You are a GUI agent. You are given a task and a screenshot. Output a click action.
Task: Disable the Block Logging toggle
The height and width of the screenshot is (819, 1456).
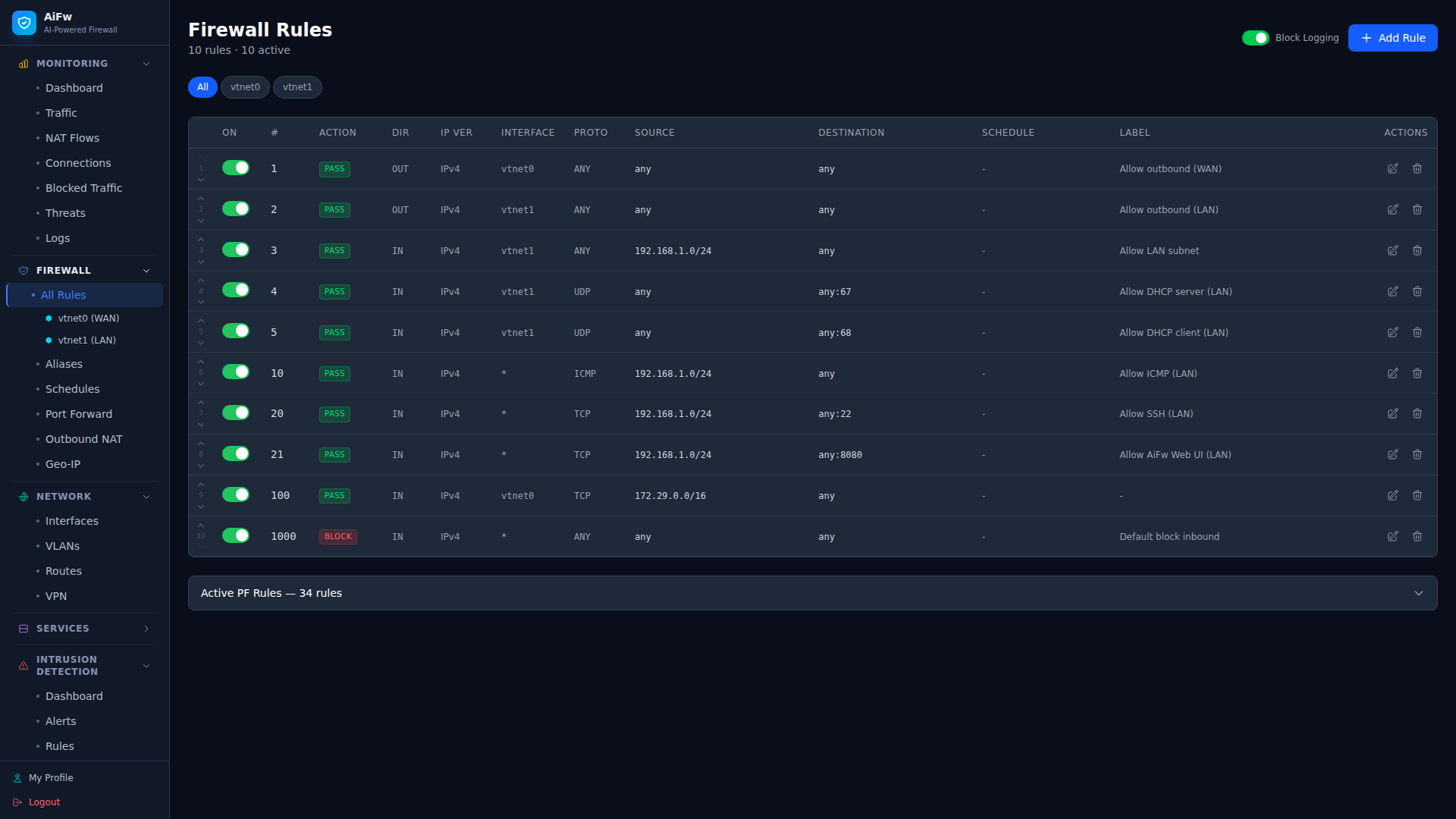click(x=1255, y=37)
